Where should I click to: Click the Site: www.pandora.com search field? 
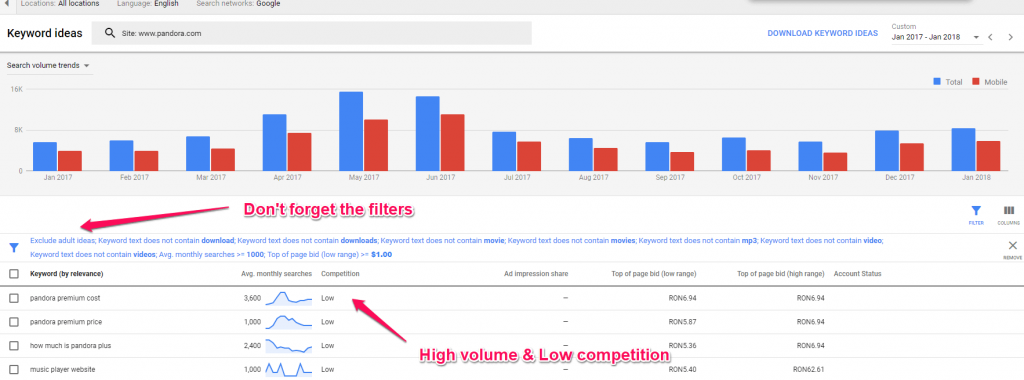click(x=312, y=33)
